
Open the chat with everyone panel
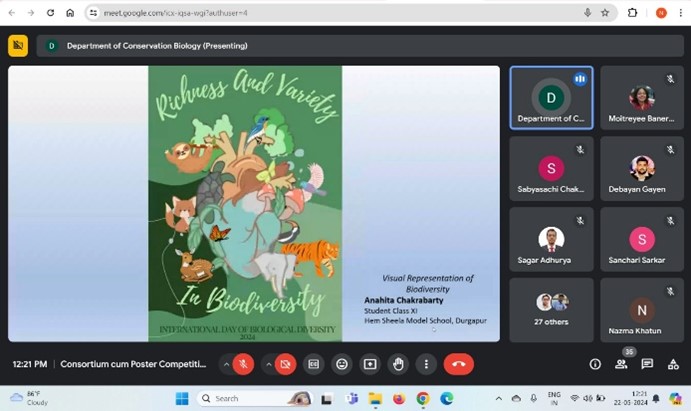[647, 364]
